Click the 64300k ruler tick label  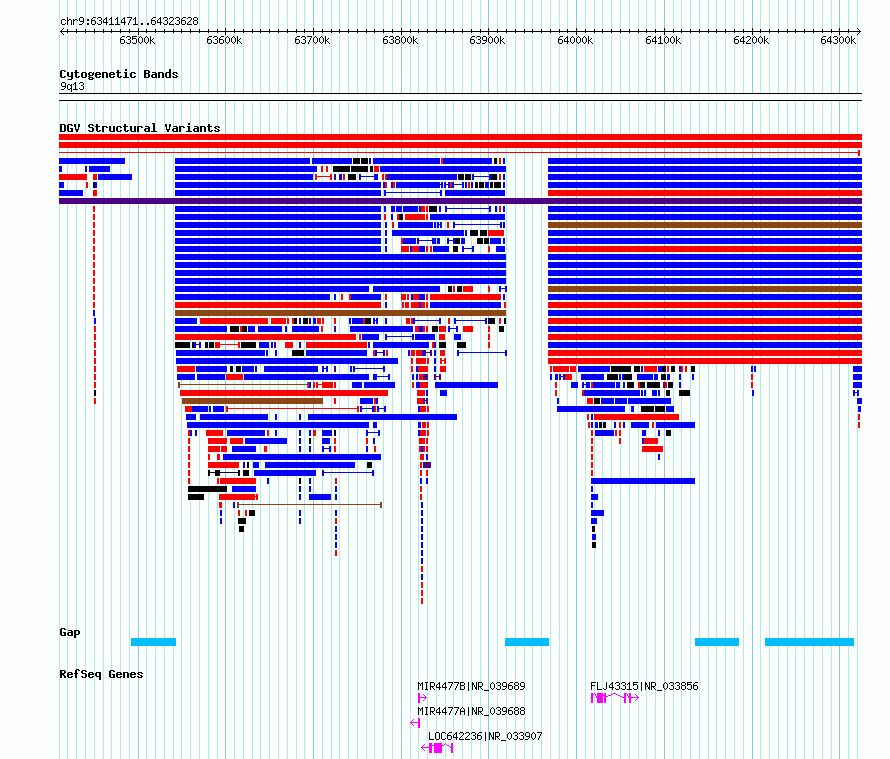click(x=838, y=40)
